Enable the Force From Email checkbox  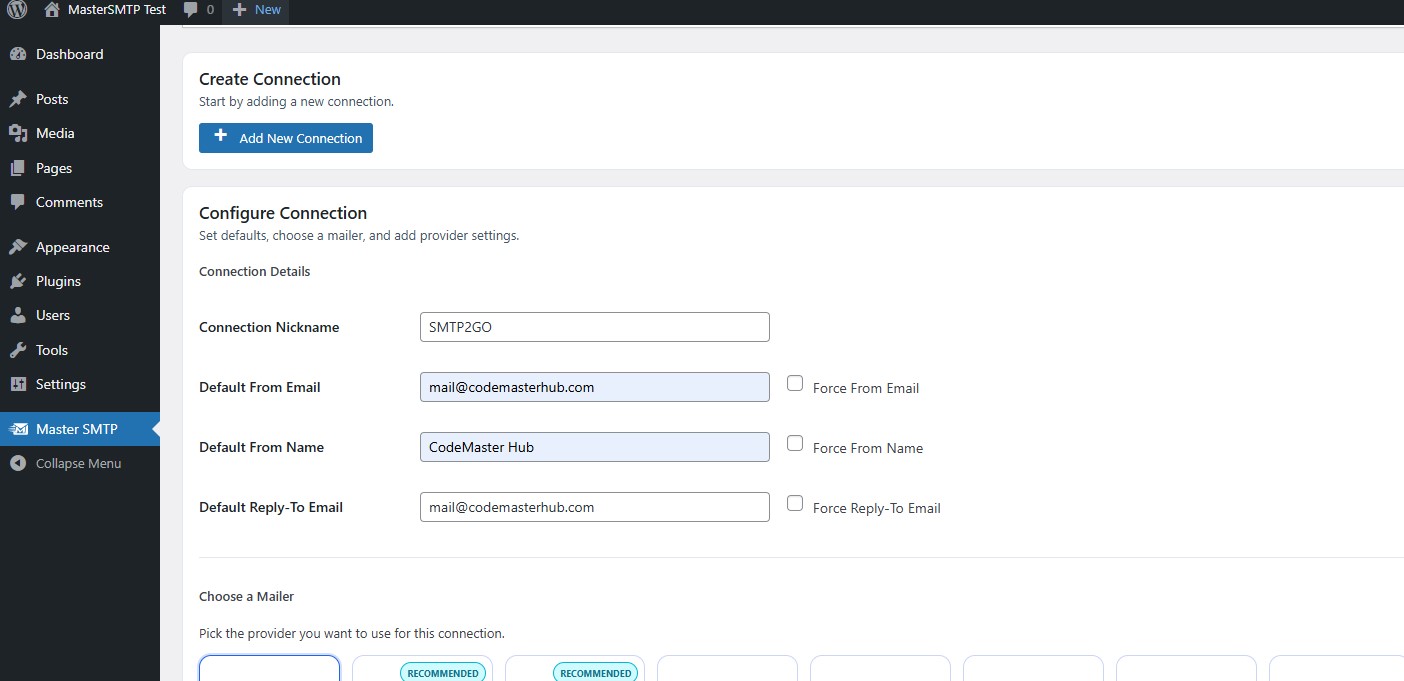pyautogui.click(x=795, y=383)
